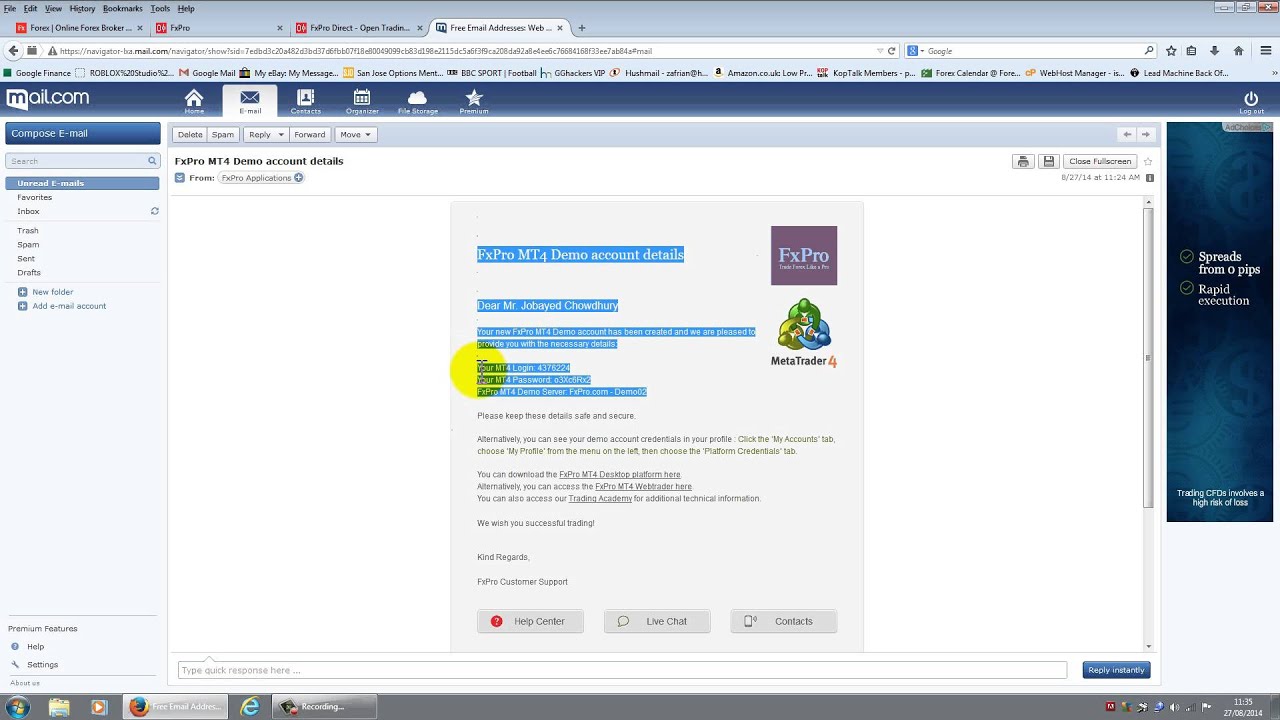The width and height of the screenshot is (1280, 720).
Task: Click the New folder plus icon
Action: pyautogui.click(x=22, y=292)
